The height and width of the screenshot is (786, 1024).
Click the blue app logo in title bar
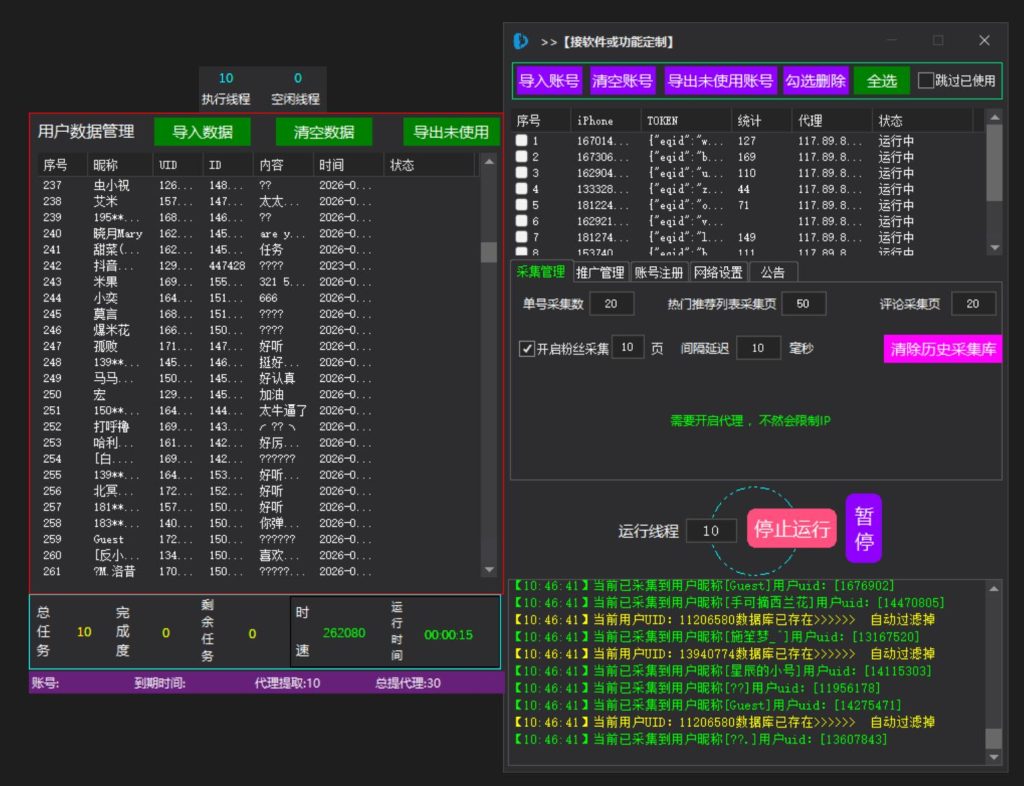(x=520, y=41)
